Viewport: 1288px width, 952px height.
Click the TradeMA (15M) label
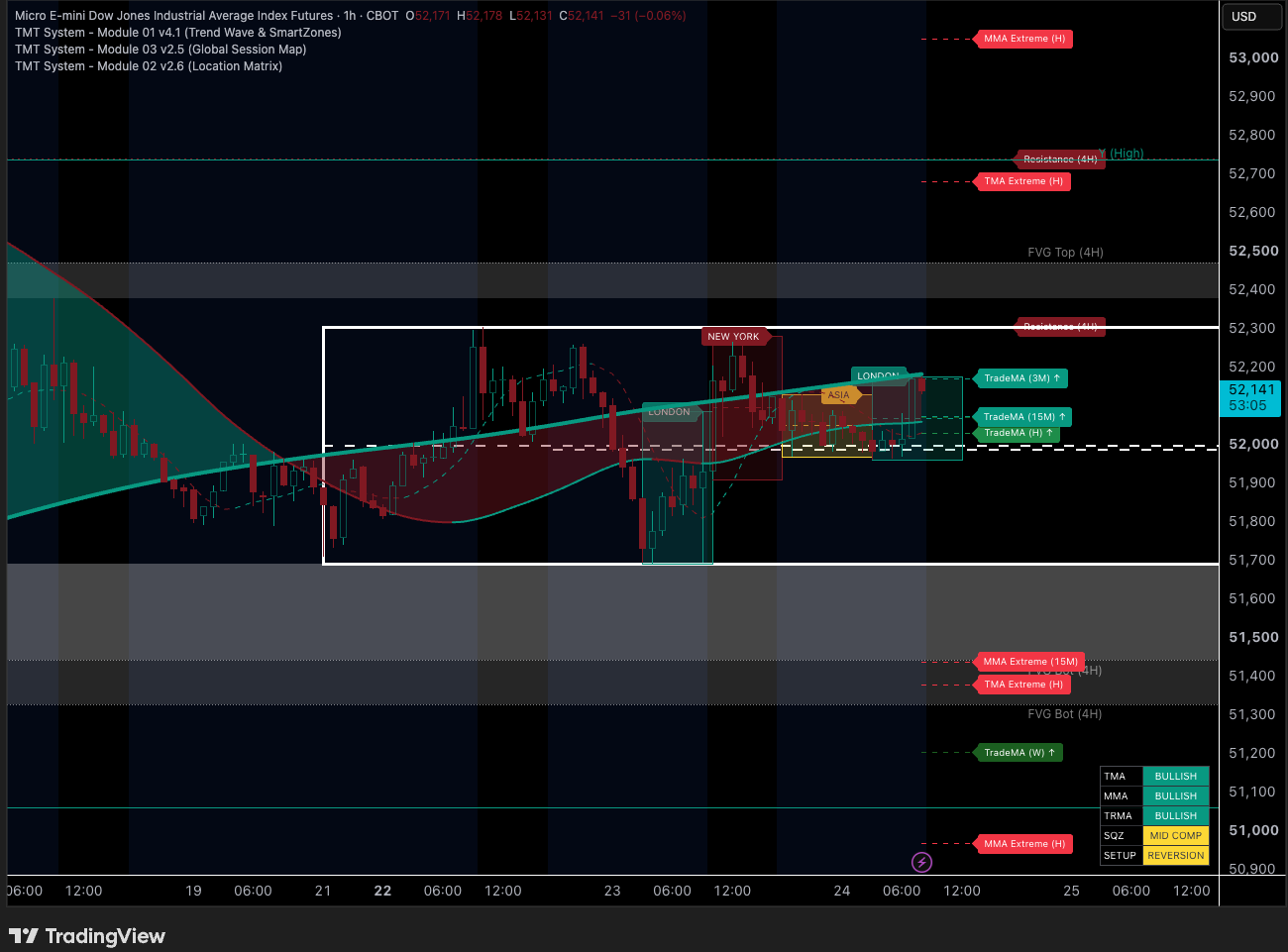click(1023, 417)
